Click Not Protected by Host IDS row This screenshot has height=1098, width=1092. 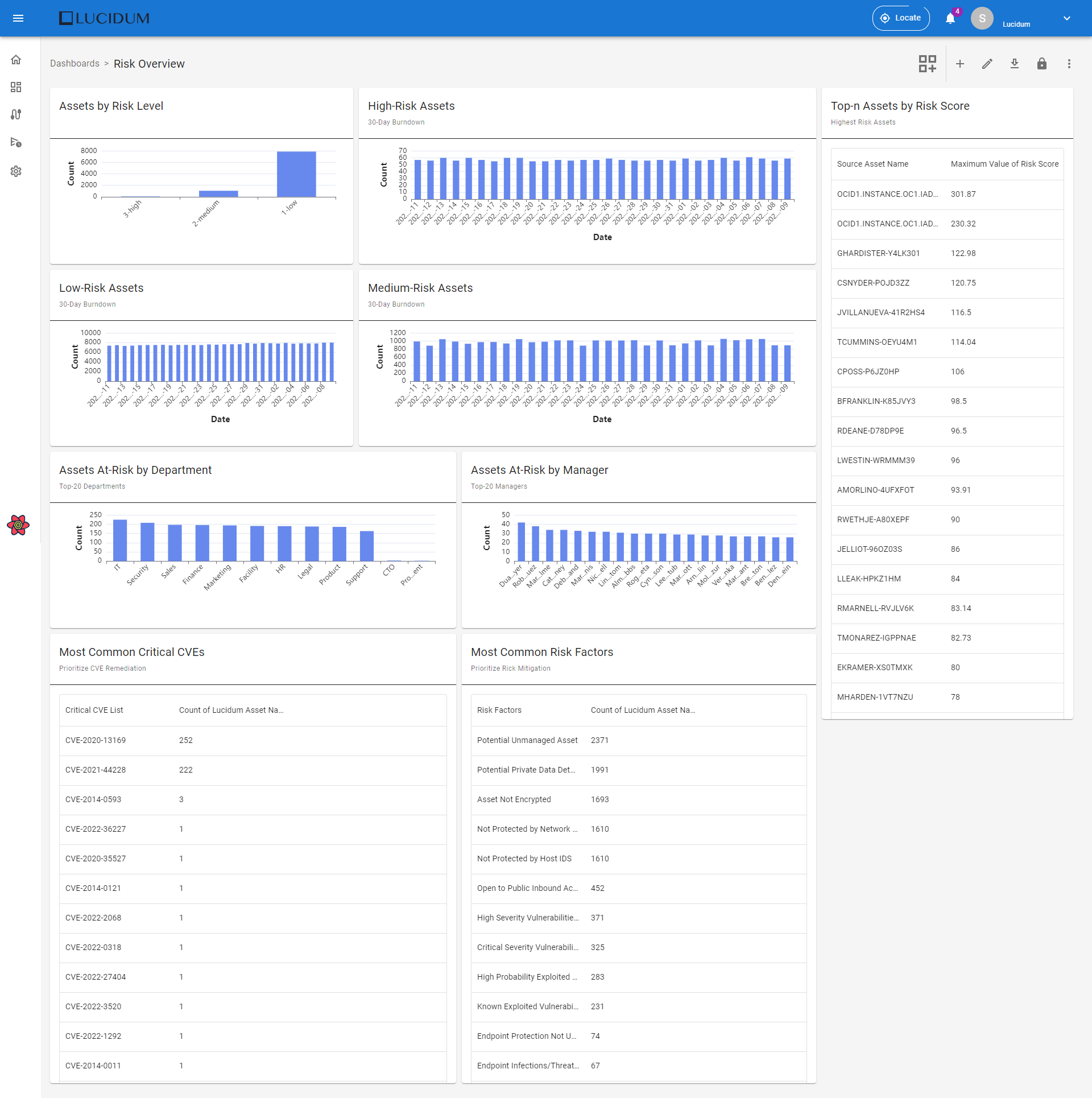pos(639,859)
